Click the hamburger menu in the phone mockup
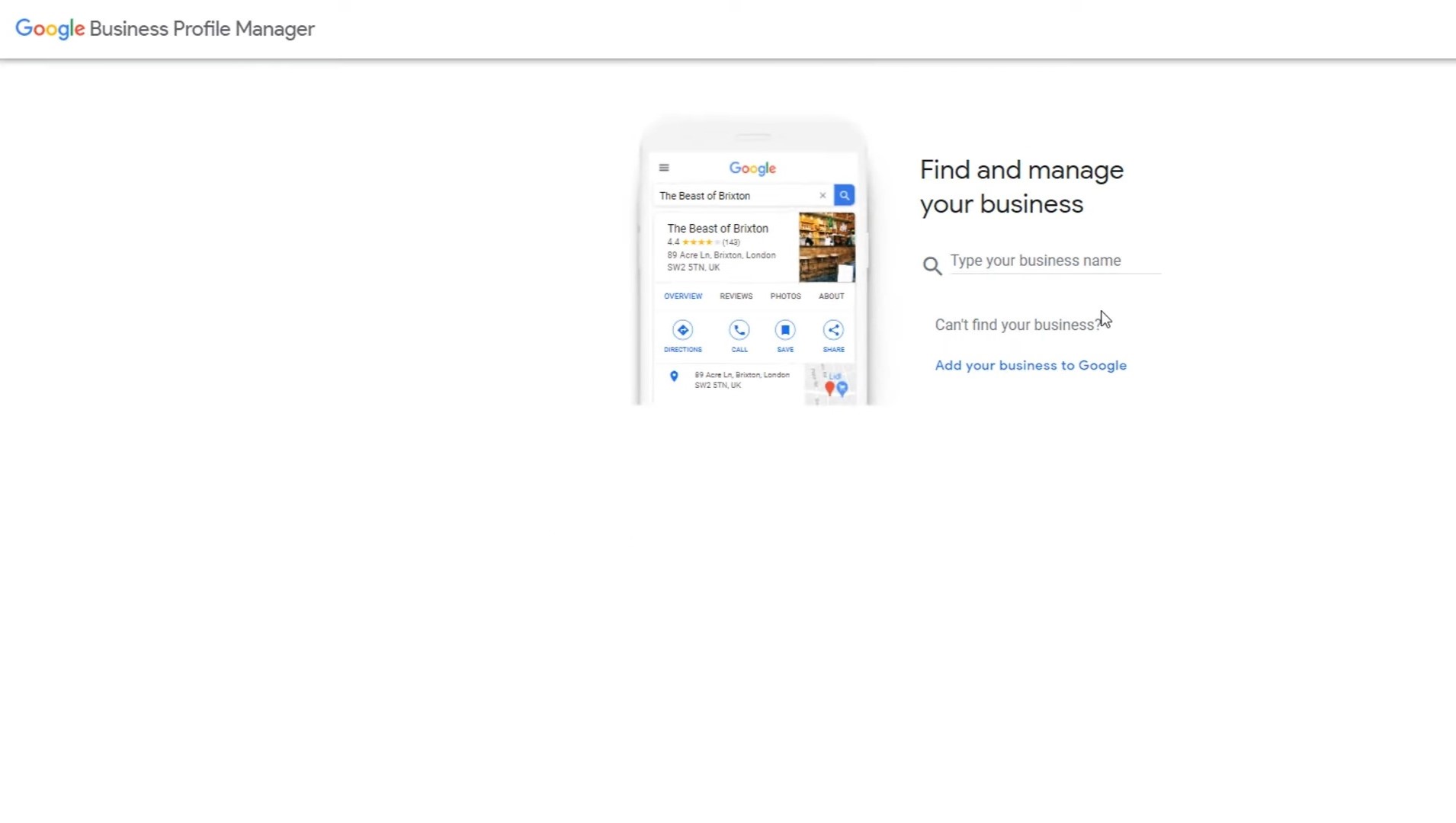This screenshot has height=823, width=1456. pos(664,168)
